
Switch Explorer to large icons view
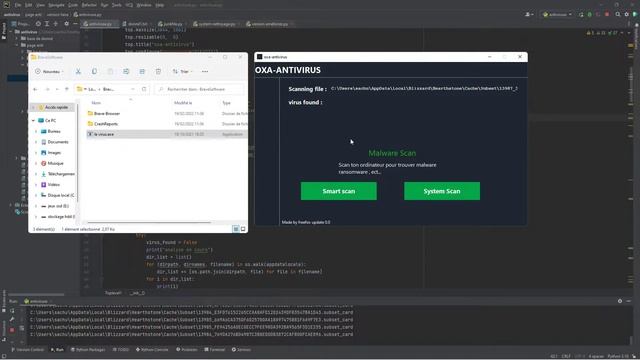243,229
